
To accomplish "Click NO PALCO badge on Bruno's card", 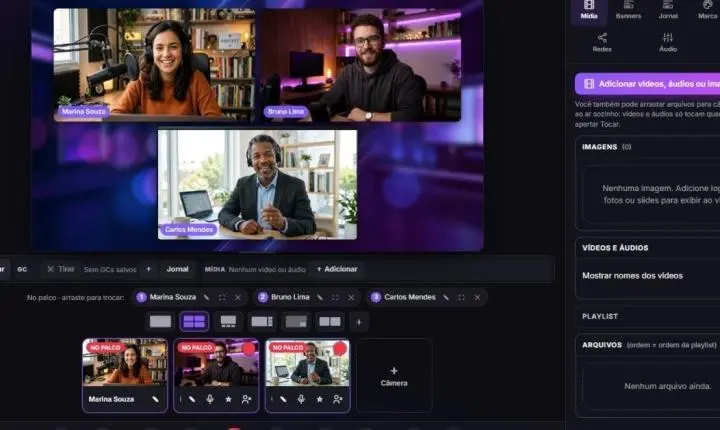I will coord(197,347).
